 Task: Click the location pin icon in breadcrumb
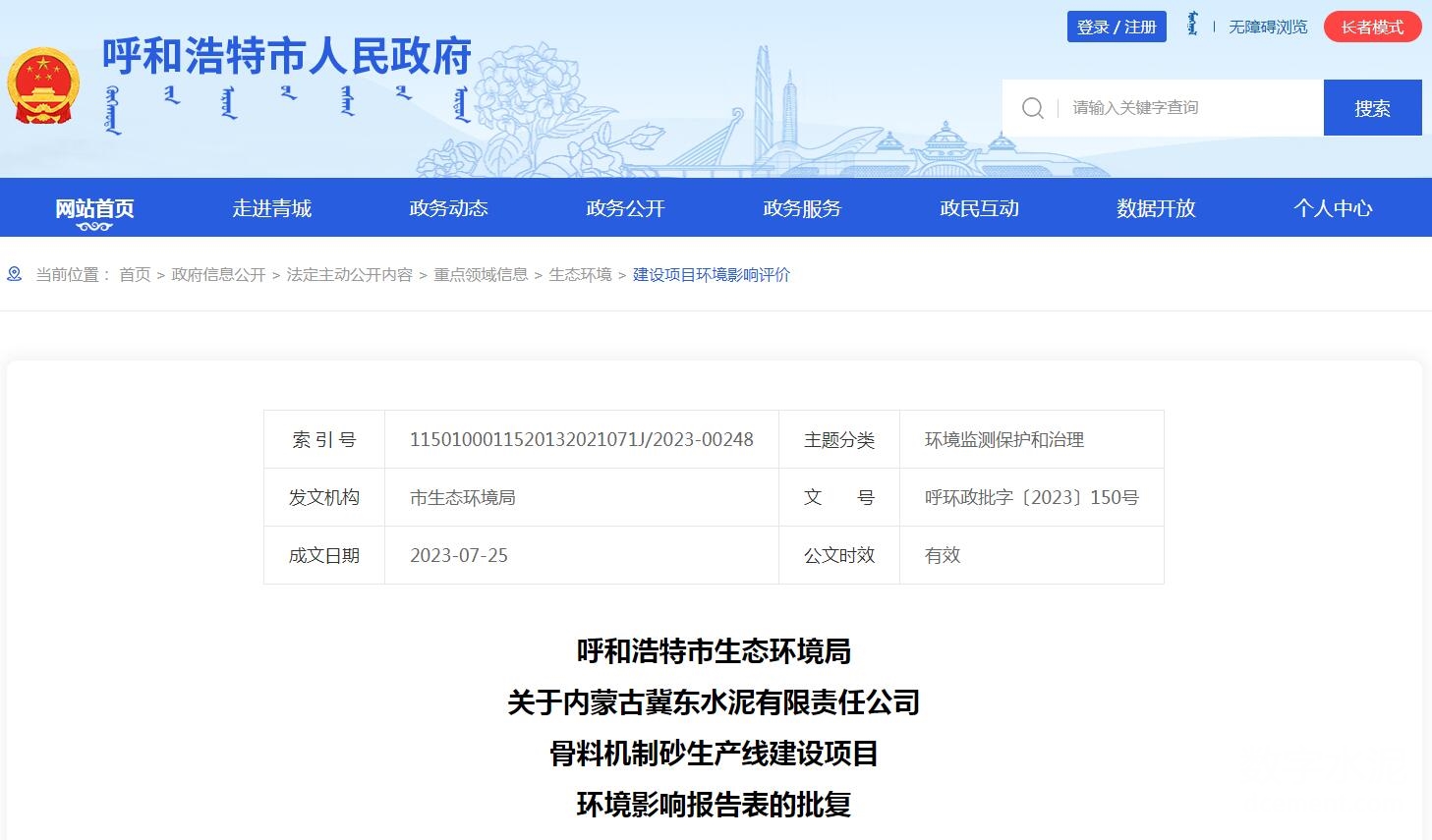[x=15, y=274]
